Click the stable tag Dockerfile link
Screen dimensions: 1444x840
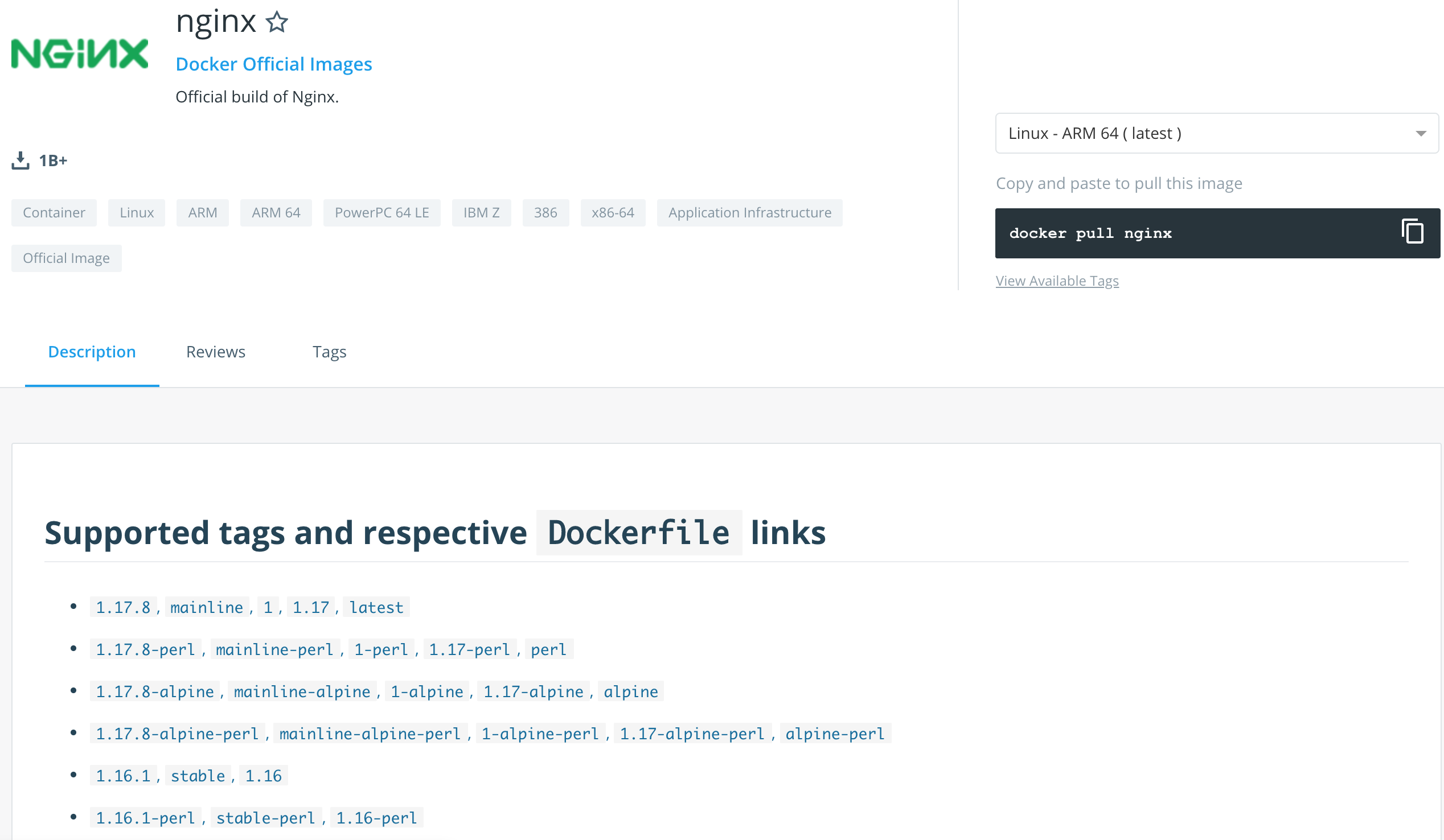[198, 776]
